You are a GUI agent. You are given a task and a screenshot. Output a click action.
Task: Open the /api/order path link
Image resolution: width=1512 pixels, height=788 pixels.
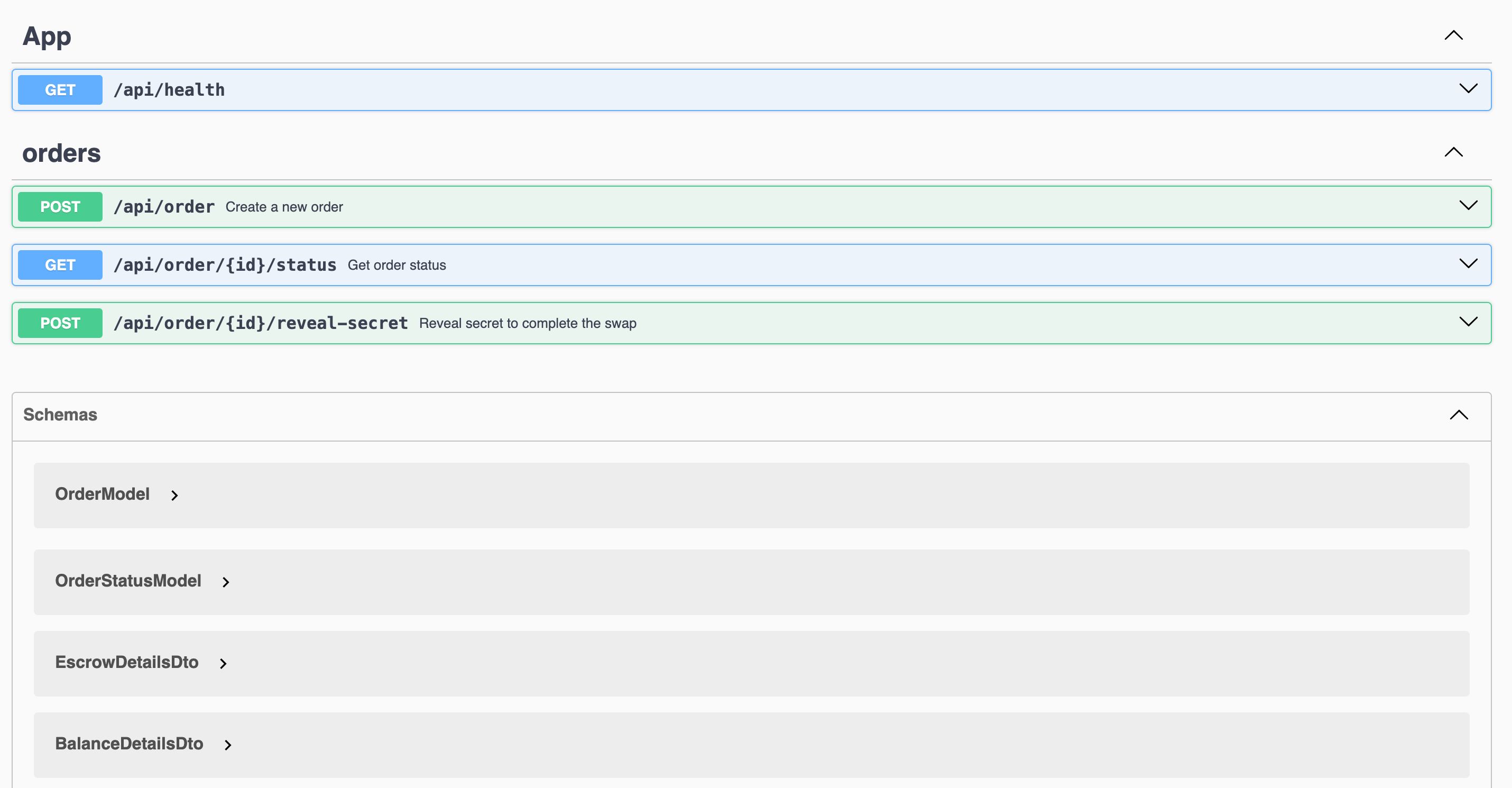[x=164, y=207]
